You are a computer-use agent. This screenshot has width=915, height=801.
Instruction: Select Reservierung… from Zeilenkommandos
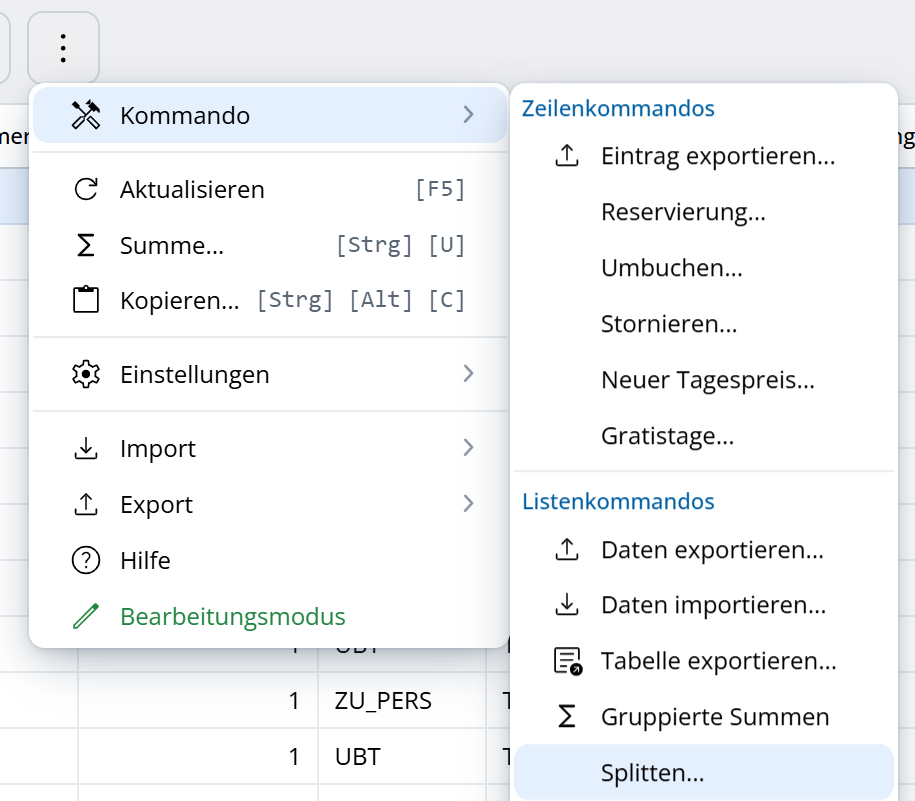pyautogui.click(x=683, y=212)
